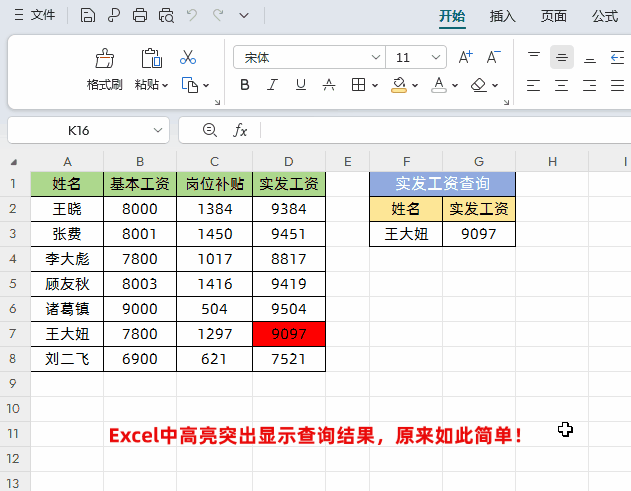Toggle Bold formatting
The width and height of the screenshot is (631, 491).
click(x=245, y=86)
